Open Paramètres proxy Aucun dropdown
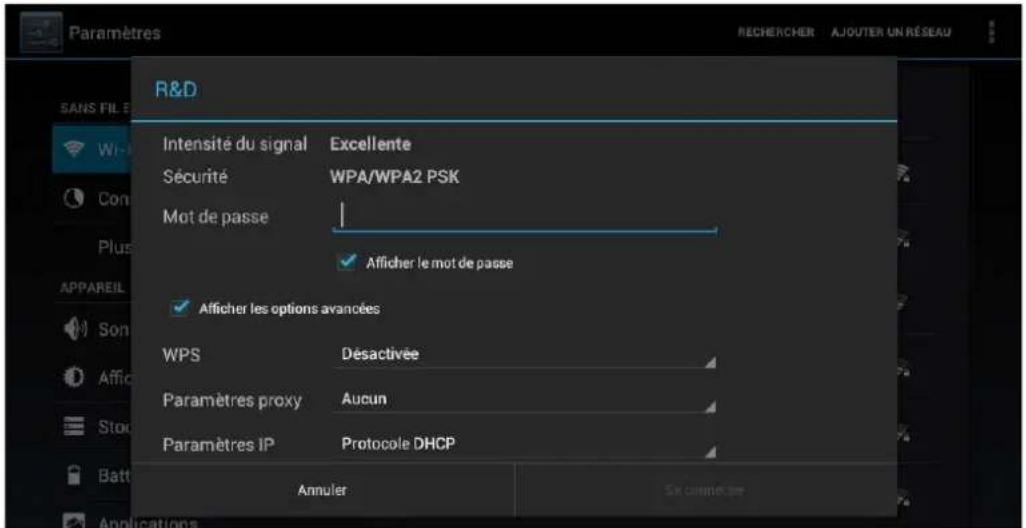The height and width of the screenshot is (528, 1026). pyautogui.click(x=524, y=399)
